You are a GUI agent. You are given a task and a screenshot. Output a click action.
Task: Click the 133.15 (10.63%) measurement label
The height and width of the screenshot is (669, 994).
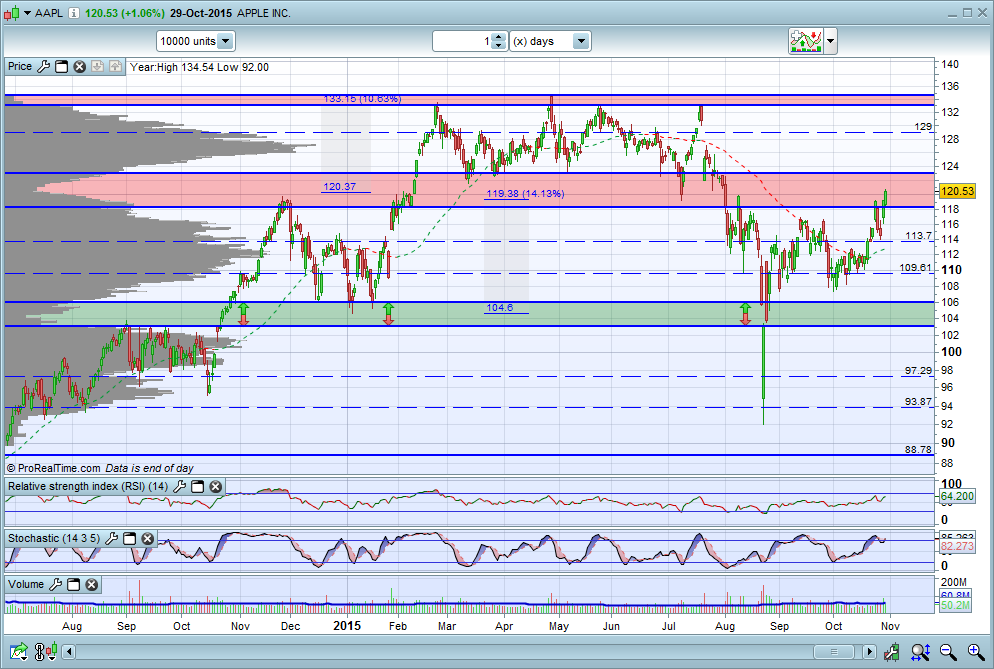tap(362, 99)
